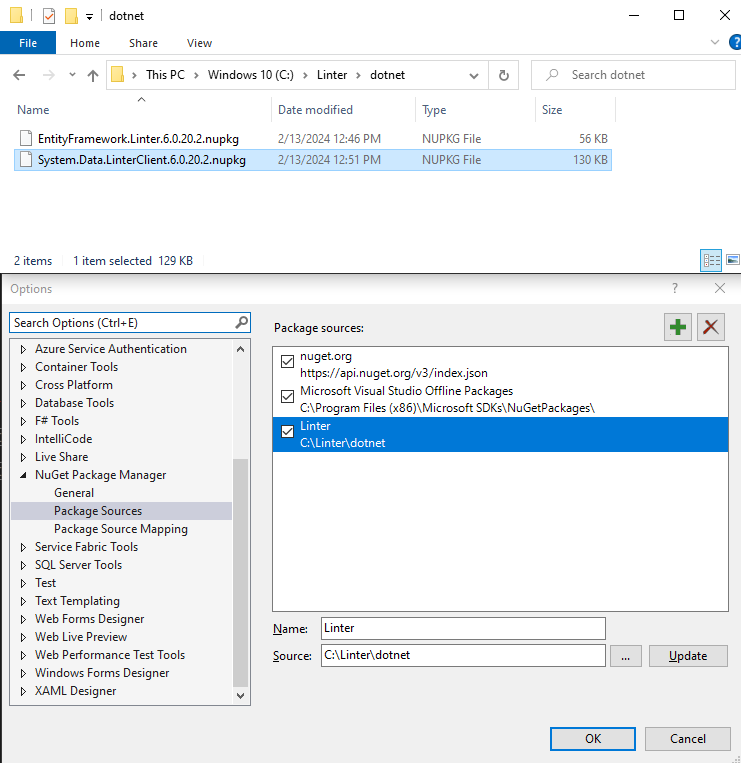Click the file icon of EntityFramework.Linter nupkg
The image size is (741, 763).
(26, 138)
